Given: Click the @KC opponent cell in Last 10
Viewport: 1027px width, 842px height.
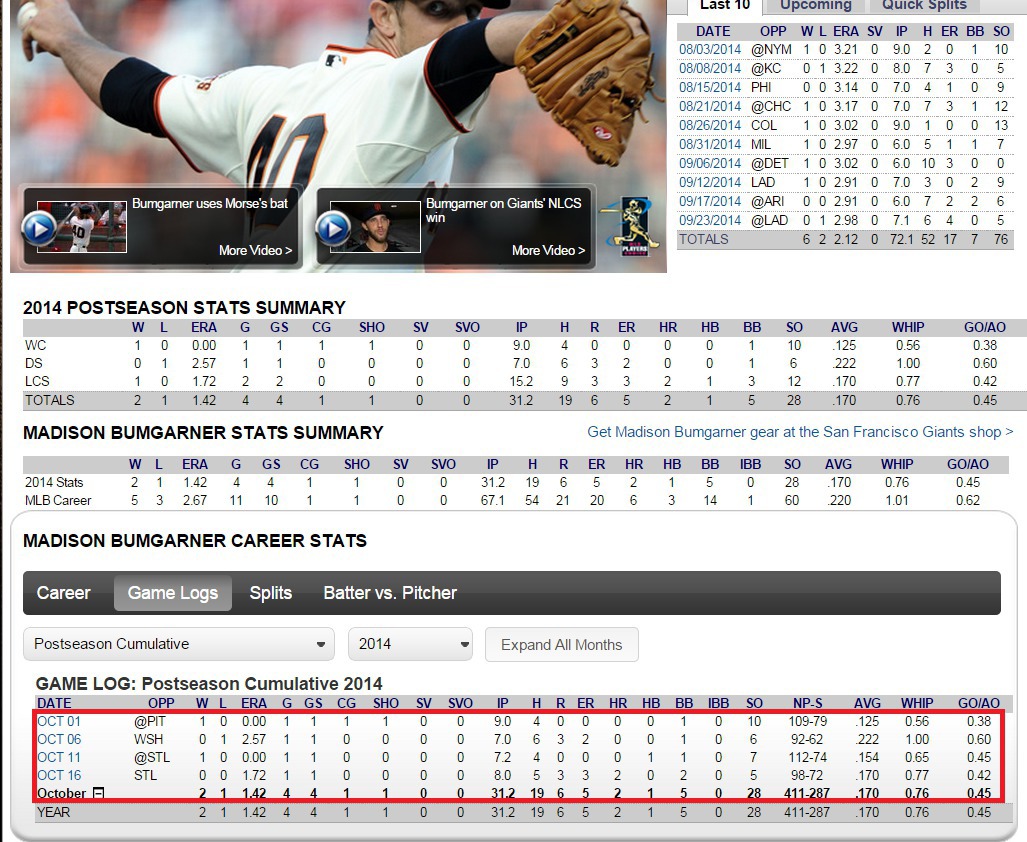Looking at the screenshot, I should 766,69.
